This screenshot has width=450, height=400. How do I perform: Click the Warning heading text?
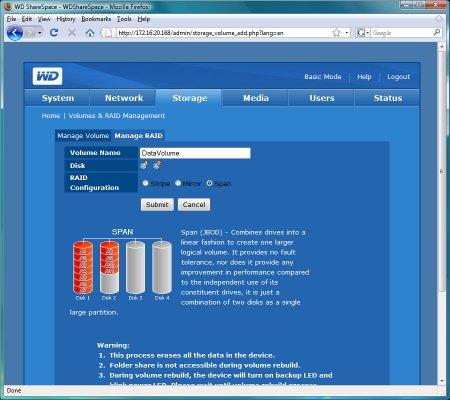coord(113,345)
